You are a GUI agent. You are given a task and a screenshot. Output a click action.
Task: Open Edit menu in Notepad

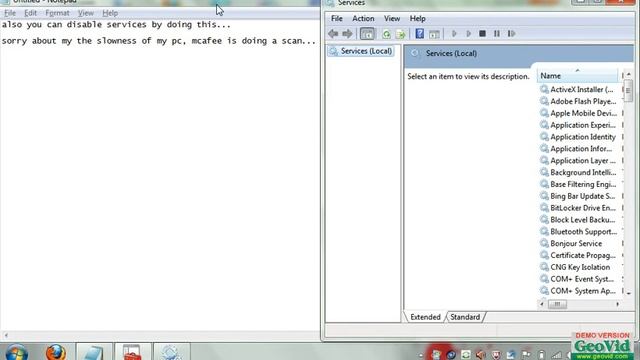(x=30, y=13)
